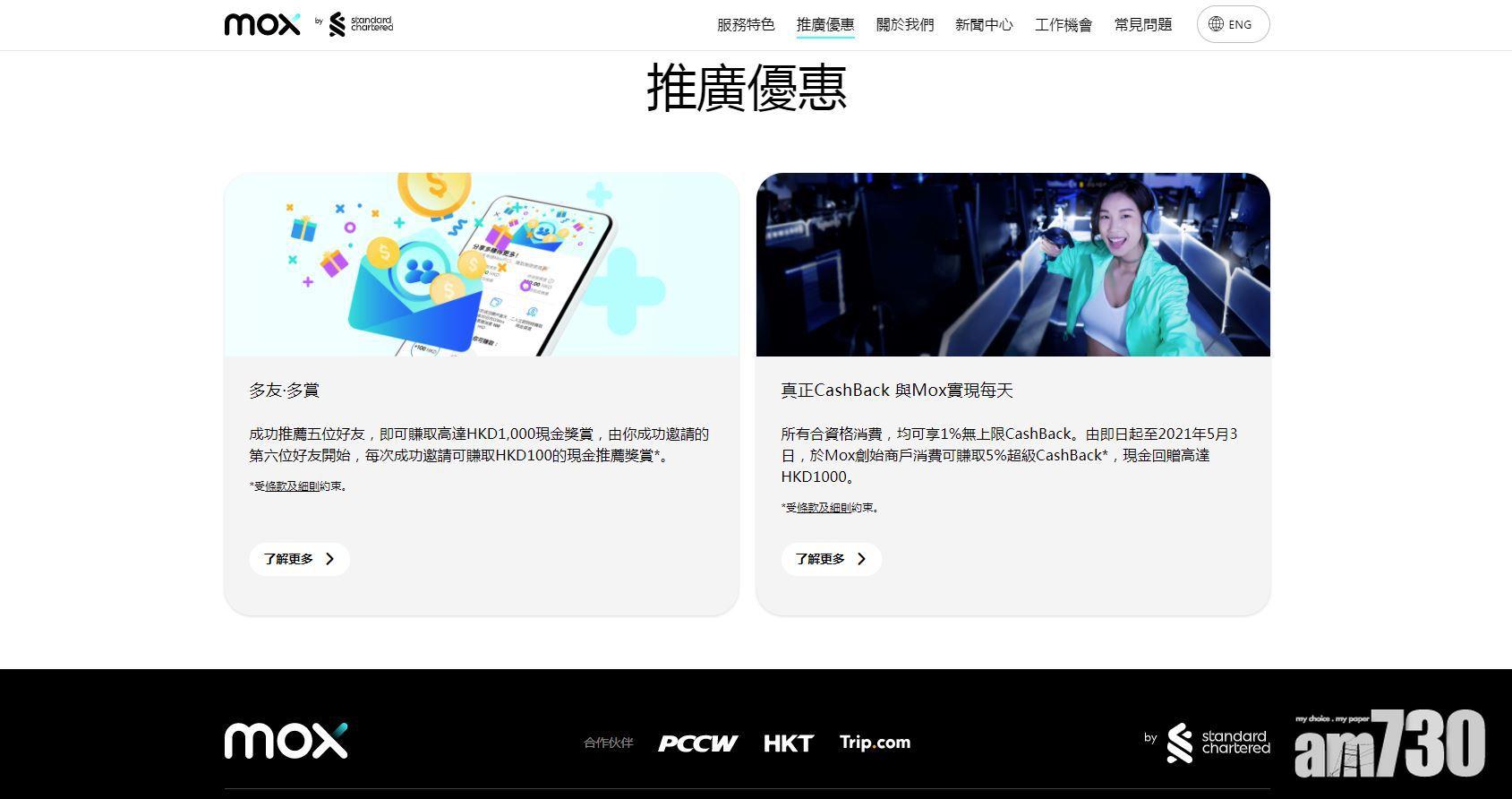Open the 新聞中心 menu item
This screenshot has width=1512, height=799.
pos(984,25)
